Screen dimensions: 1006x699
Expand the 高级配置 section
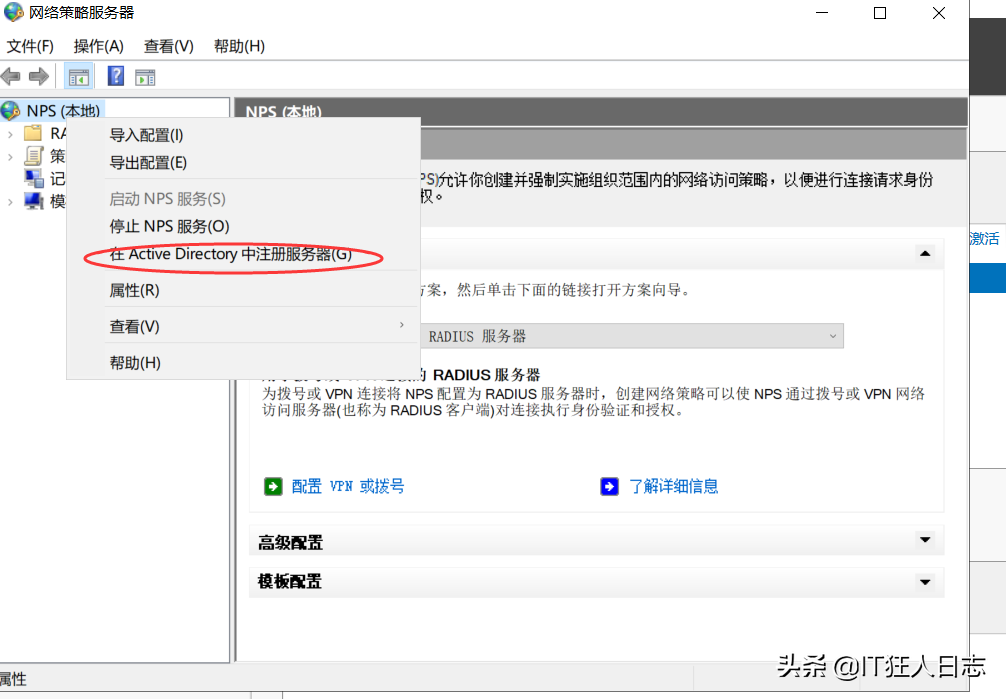pyautogui.click(x=925, y=540)
